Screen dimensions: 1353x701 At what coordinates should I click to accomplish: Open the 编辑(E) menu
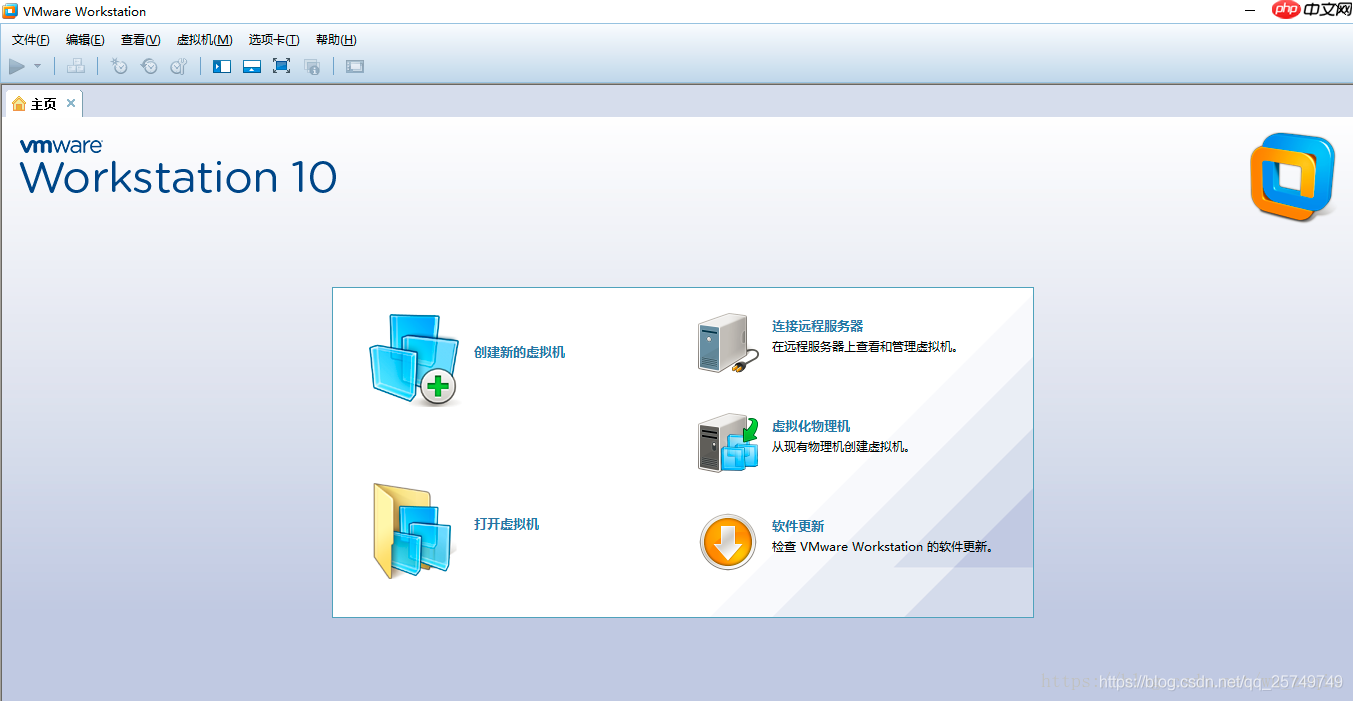pos(85,40)
